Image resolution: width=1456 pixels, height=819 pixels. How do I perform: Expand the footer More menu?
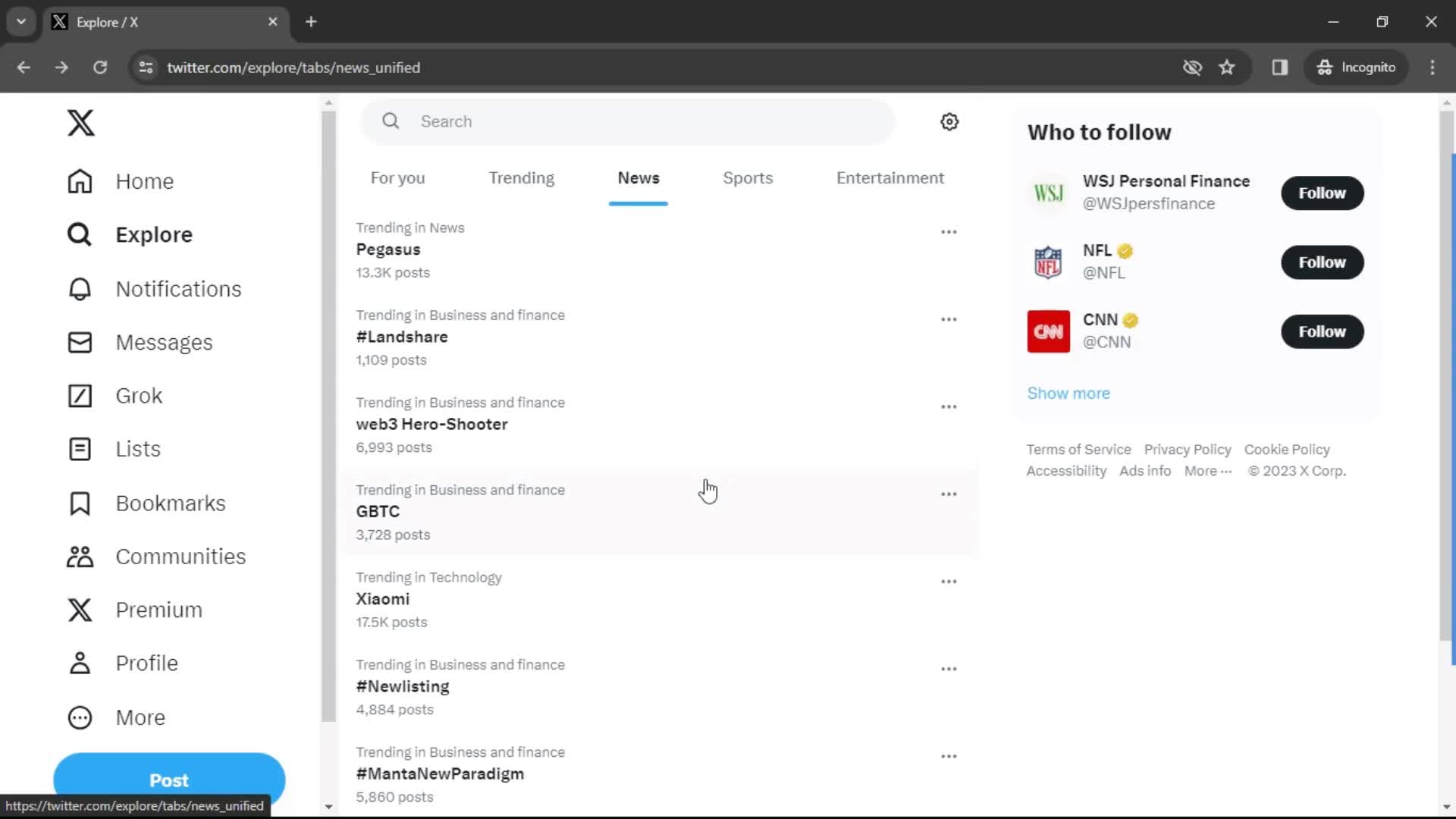[1208, 471]
